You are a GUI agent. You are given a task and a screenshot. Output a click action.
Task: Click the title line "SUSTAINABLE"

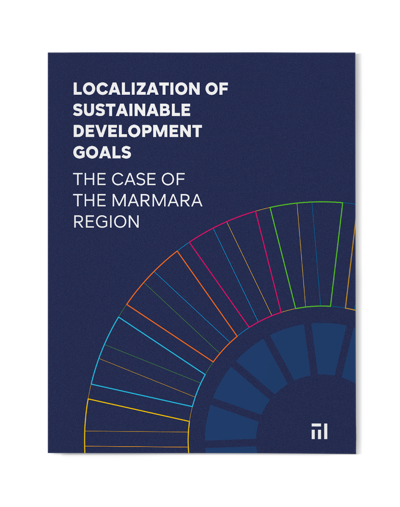[x=132, y=110]
